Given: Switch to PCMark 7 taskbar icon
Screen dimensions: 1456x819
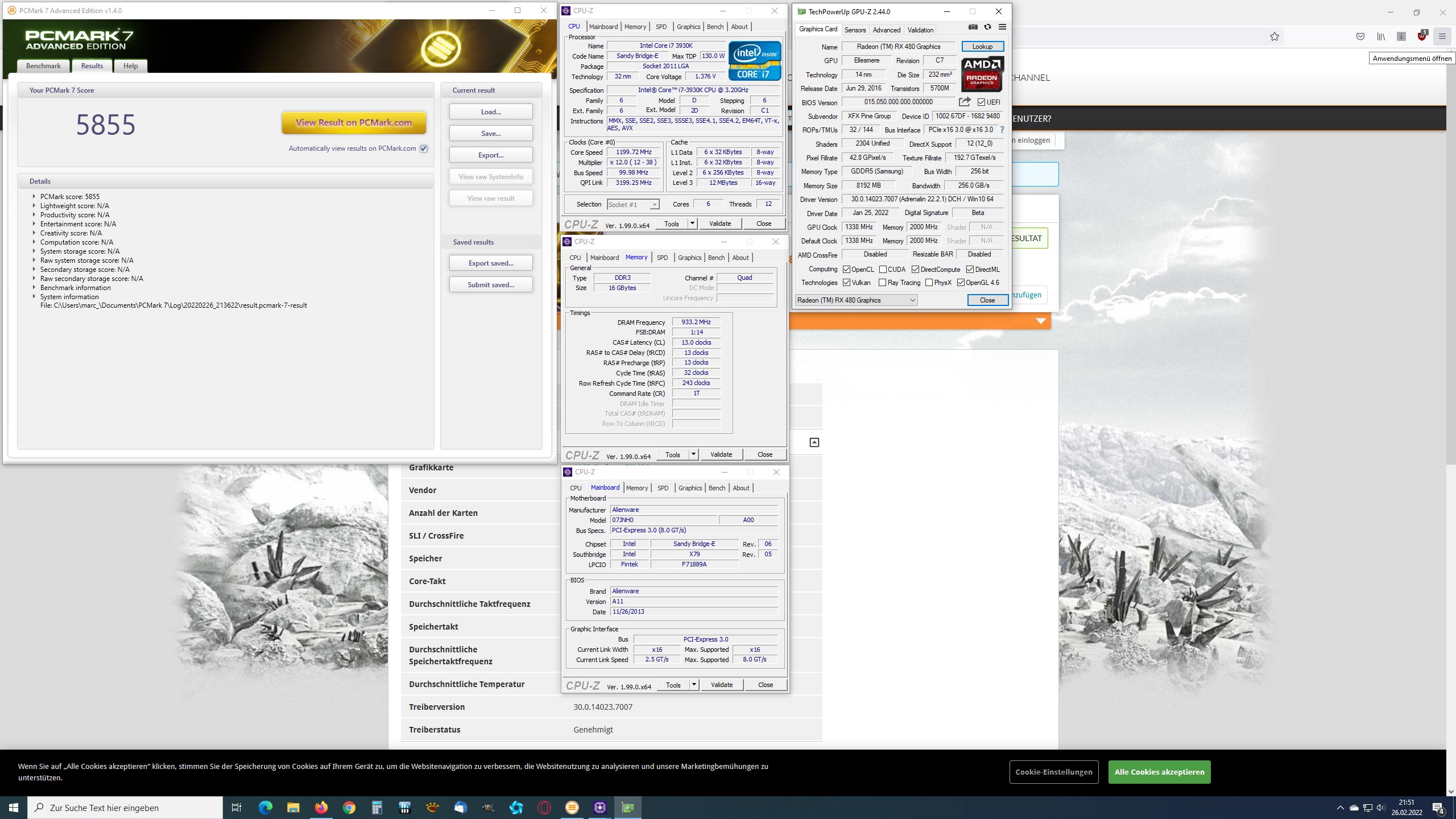Looking at the screenshot, I should pos(572,808).
